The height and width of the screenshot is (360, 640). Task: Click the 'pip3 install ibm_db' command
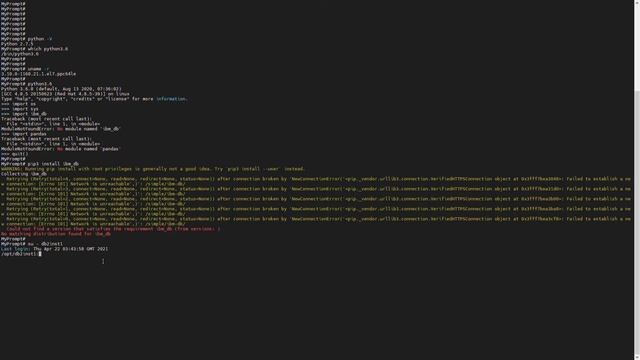click(x=40, y=164)
